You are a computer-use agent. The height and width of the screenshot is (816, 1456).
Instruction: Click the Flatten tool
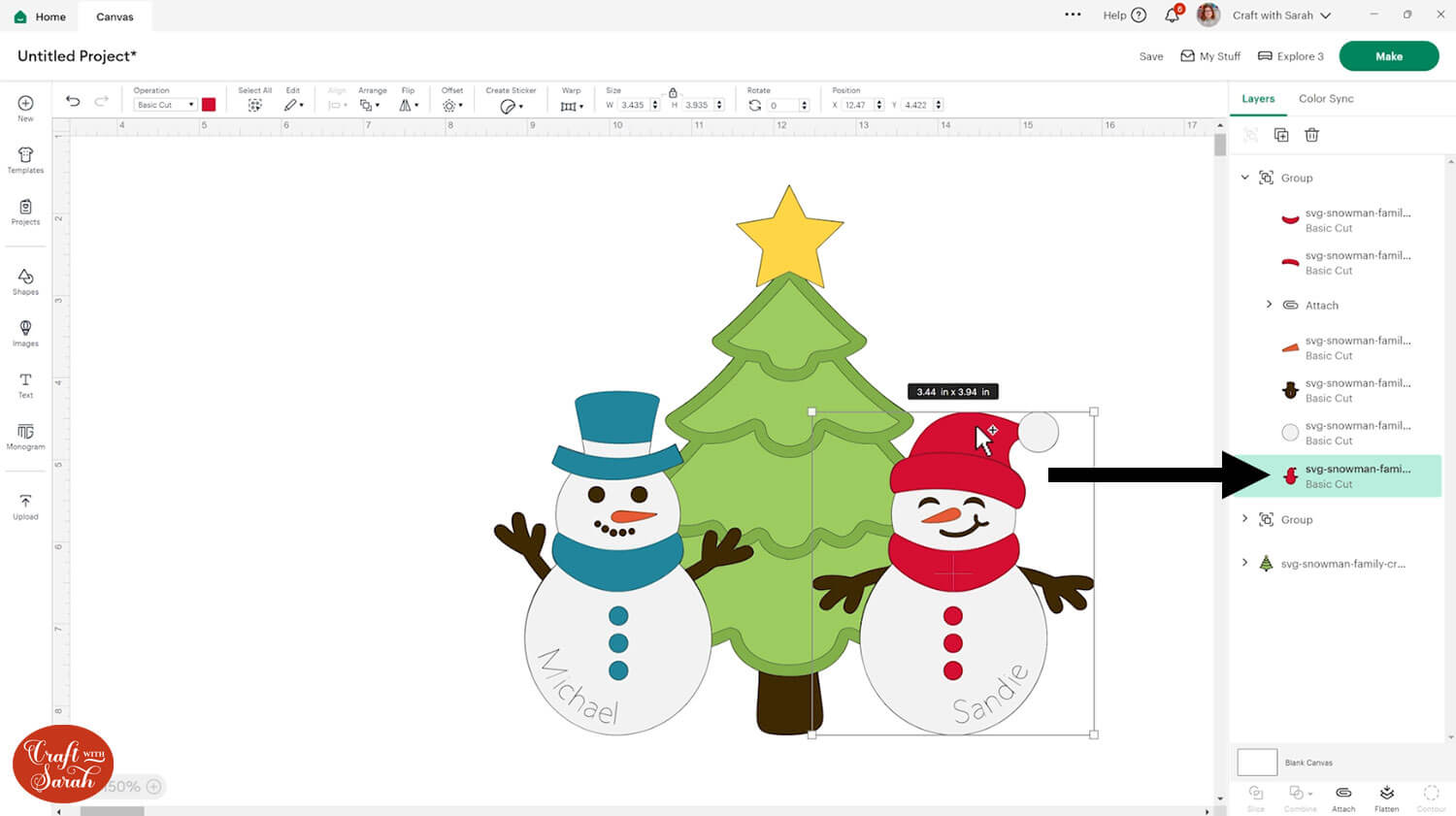click(x=1386, y=798)
